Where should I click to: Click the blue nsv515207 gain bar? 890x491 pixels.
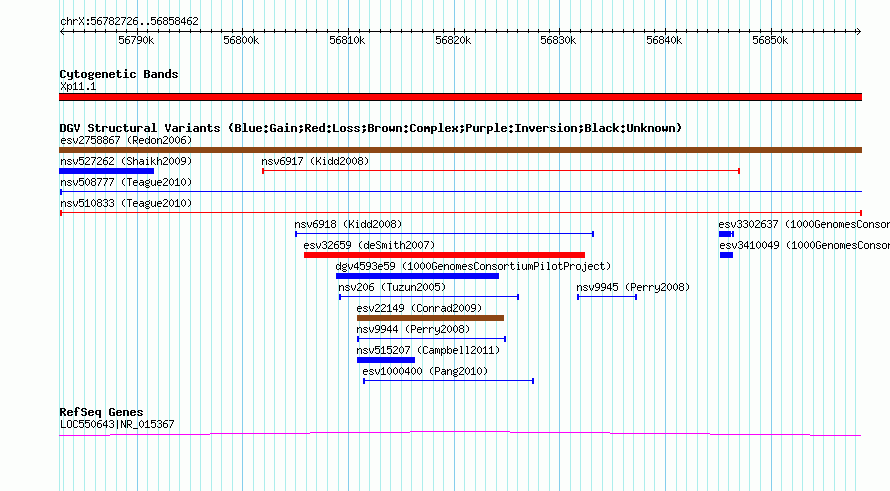[386, 360]
